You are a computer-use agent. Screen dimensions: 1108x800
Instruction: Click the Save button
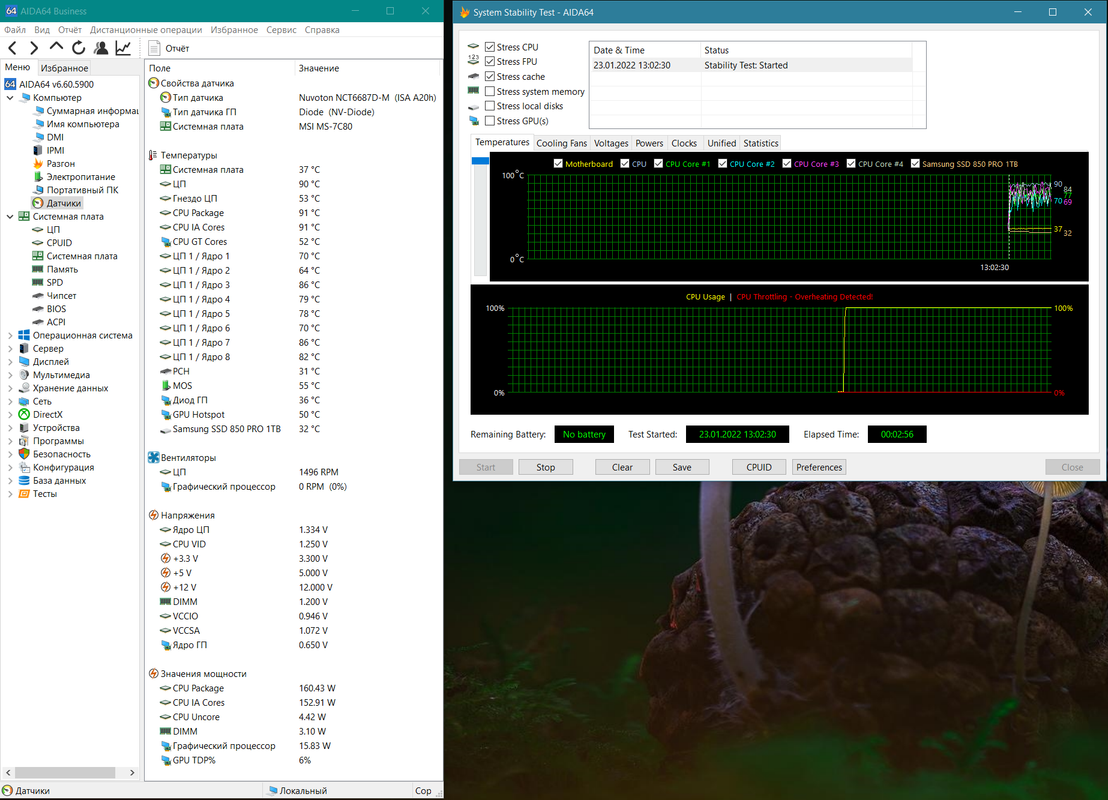tap(682, 467)
